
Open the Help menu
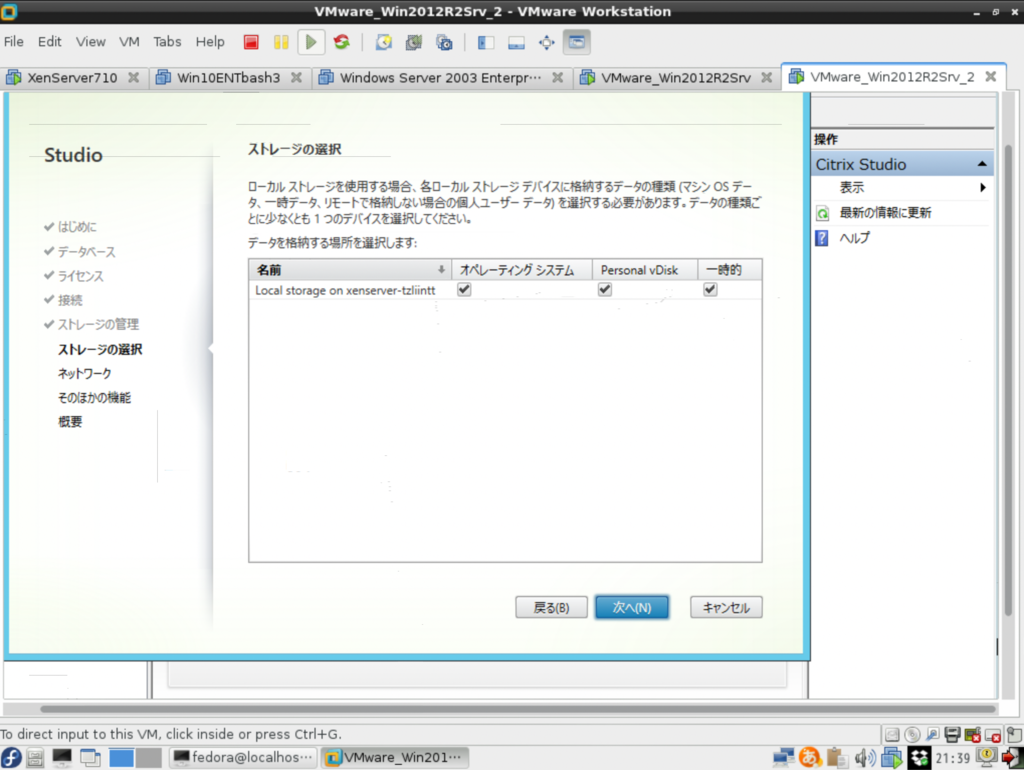coord(210,42)
